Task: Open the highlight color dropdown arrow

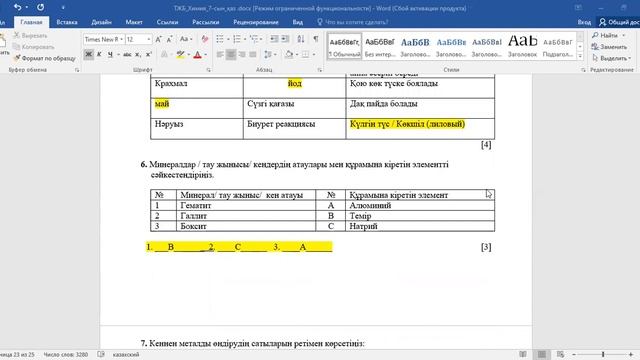Action: pyautogui.click(x=189, y=54)
